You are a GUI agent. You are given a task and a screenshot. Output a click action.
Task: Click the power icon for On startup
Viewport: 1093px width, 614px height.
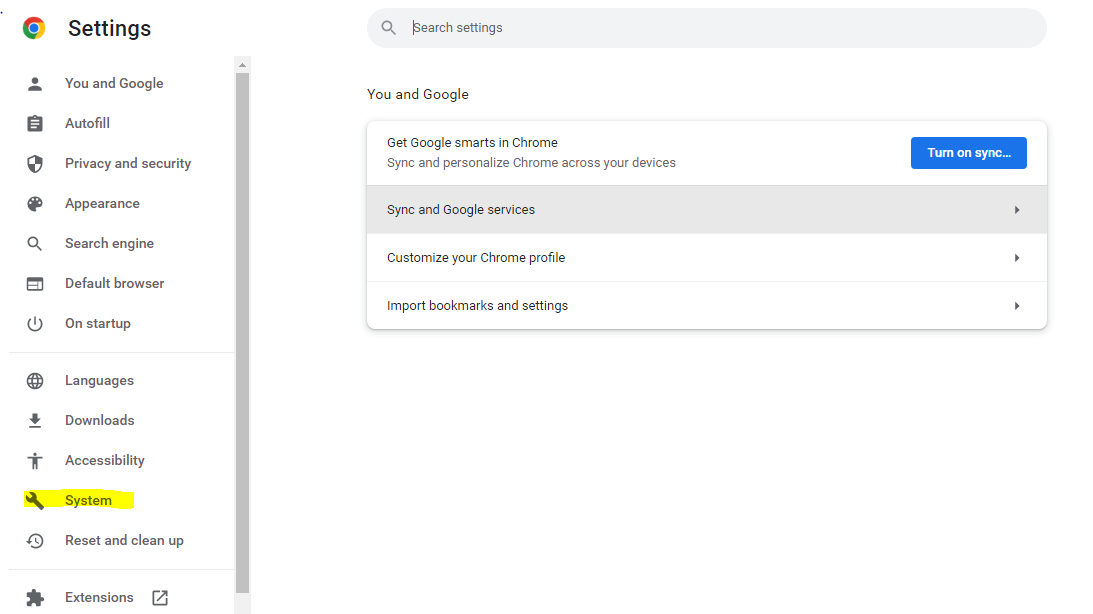tap(35, 324)
